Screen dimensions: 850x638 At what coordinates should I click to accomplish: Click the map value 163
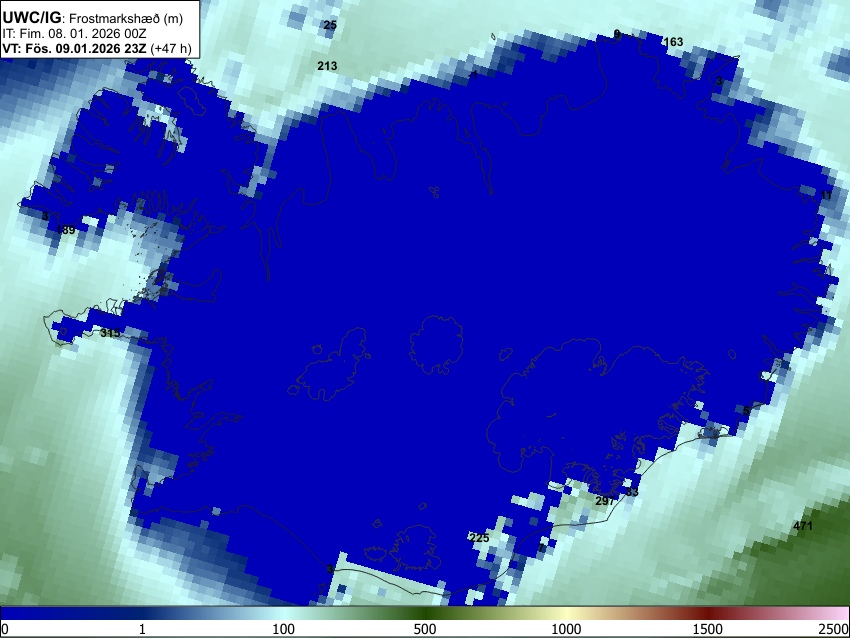click(x=673, y=42)
